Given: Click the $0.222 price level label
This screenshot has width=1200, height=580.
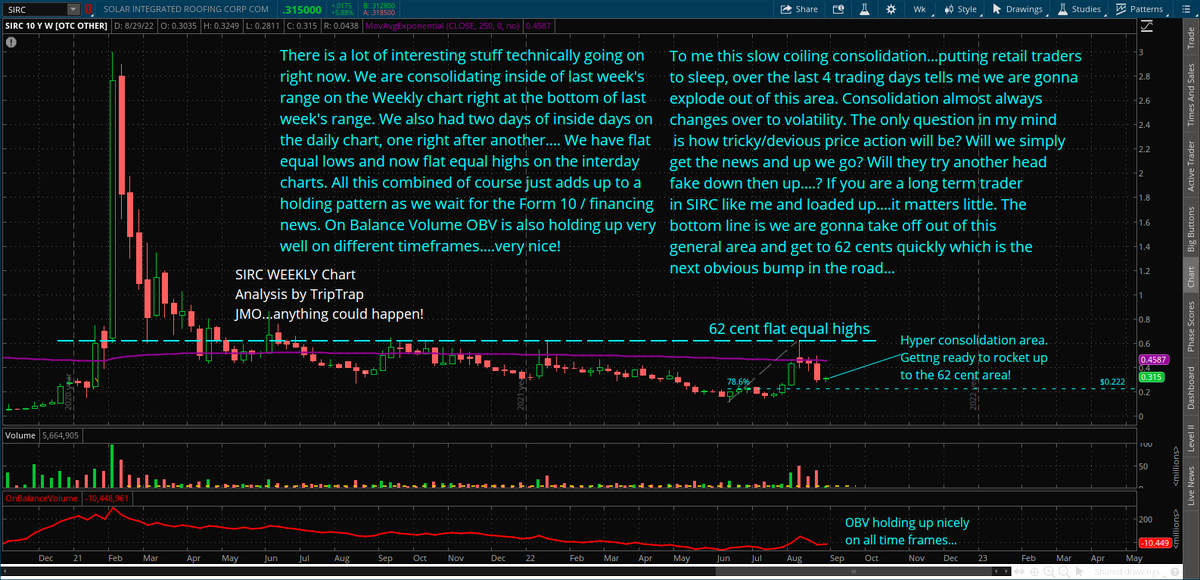Looking at the screenshot, I should 1112,381.
